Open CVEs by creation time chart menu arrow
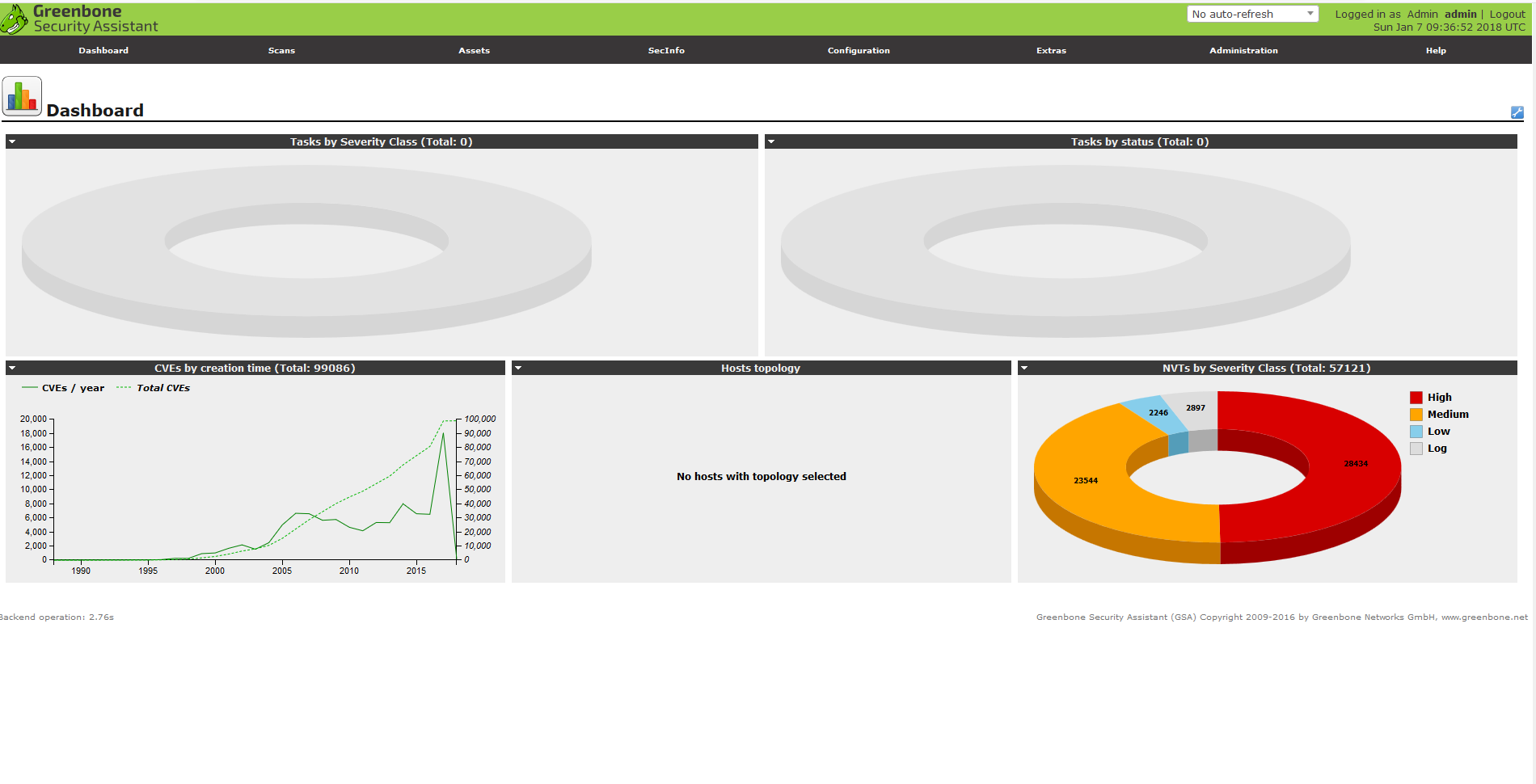Screen dimensions: 1536x784 click(x=12, y=368)
